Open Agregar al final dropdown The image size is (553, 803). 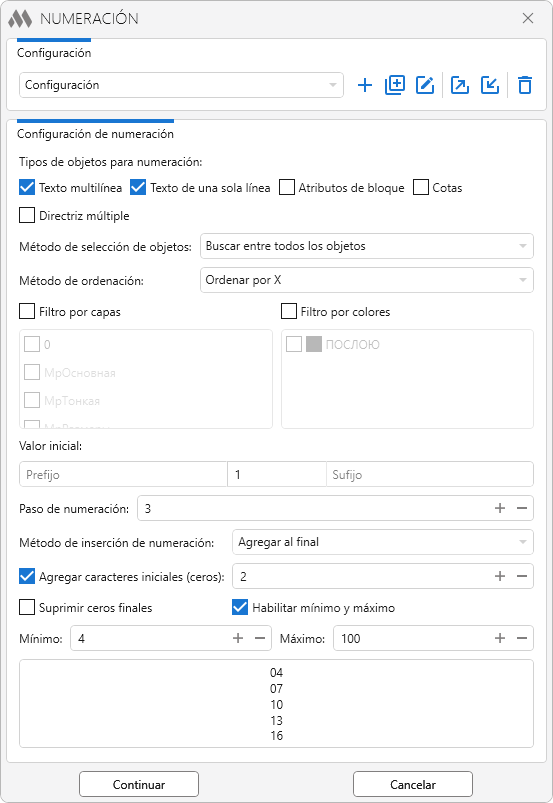pyautogui.click(x=383, y=542)
